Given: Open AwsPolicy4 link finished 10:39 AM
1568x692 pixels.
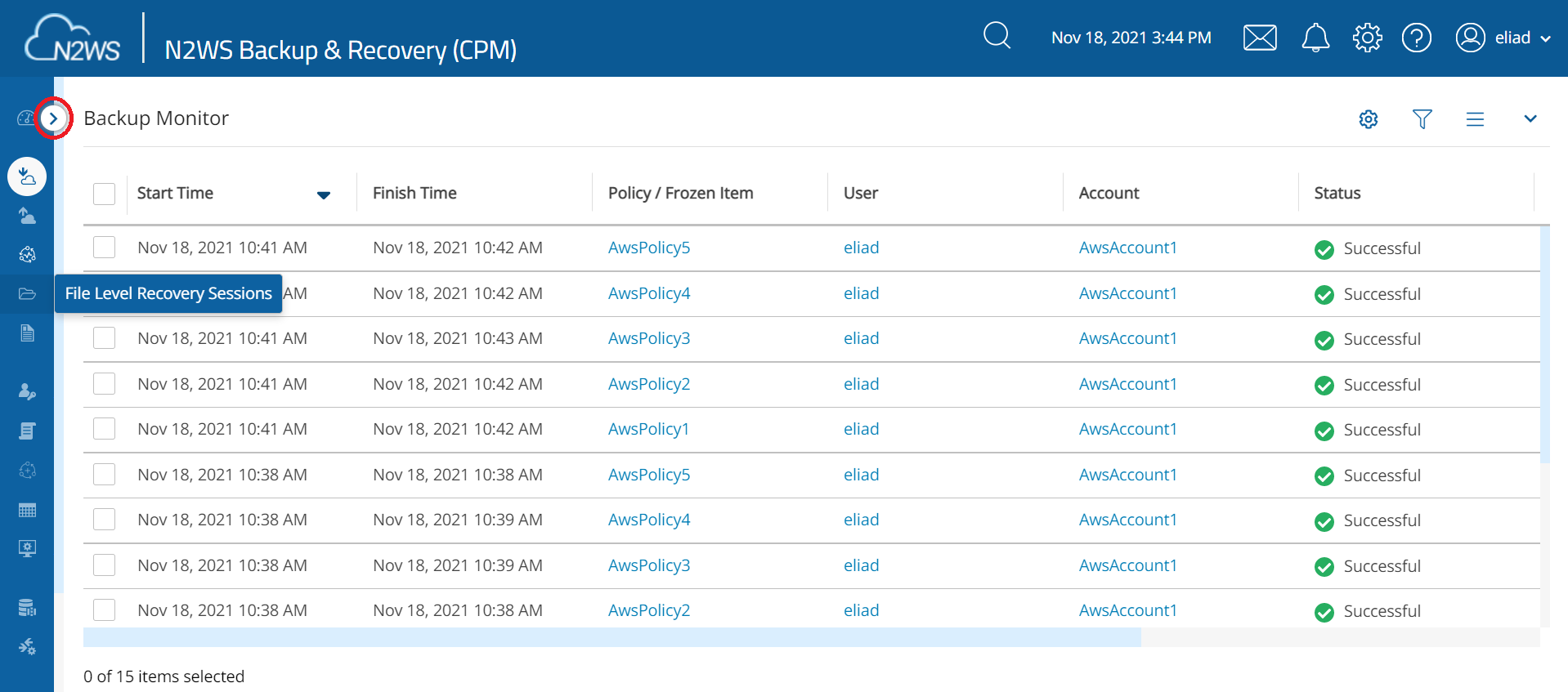Looking at the screenshot, I should pos(649,520).
